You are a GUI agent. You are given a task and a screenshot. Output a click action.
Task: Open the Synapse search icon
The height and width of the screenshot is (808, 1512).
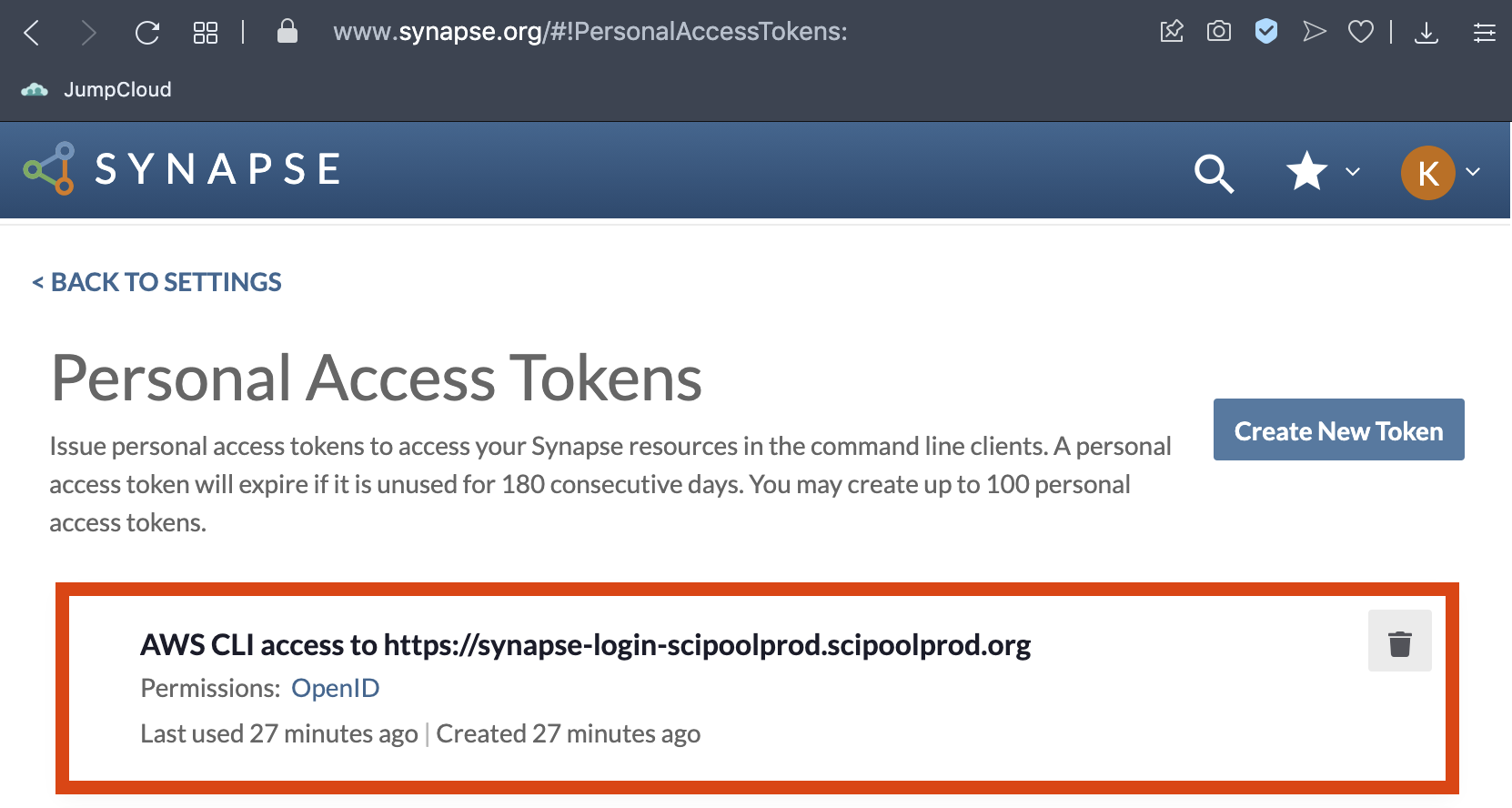pos(1214,173)
